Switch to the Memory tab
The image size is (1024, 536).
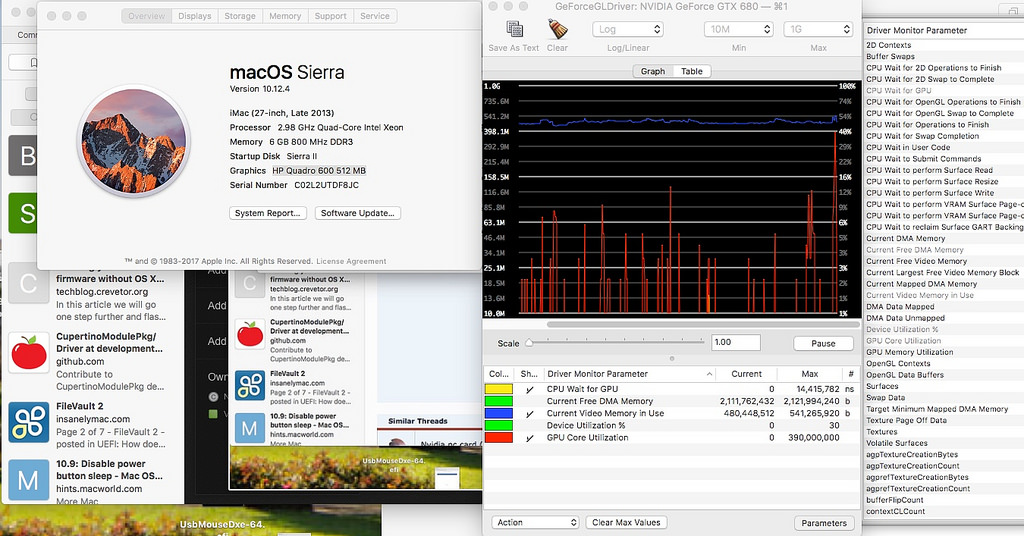285,16
